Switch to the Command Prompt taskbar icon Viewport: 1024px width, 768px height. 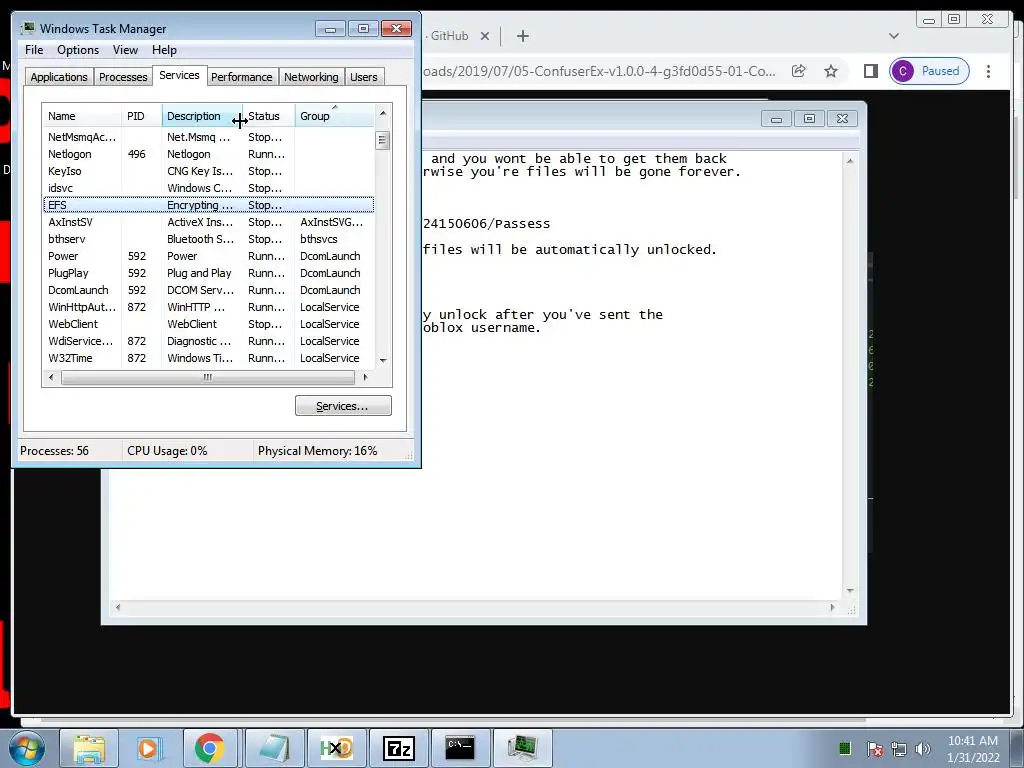460,748
